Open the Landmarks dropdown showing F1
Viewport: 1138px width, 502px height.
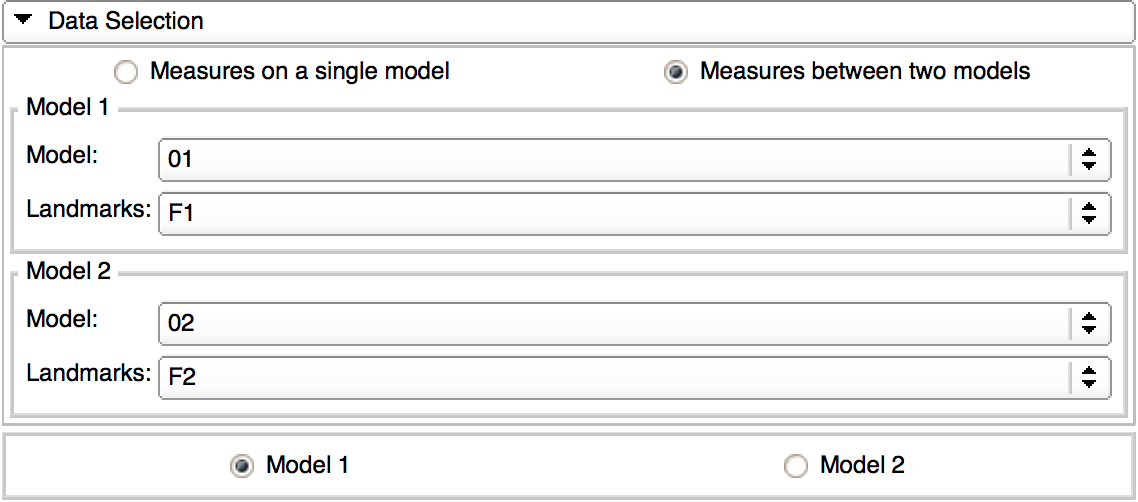[x=612, y=213]
